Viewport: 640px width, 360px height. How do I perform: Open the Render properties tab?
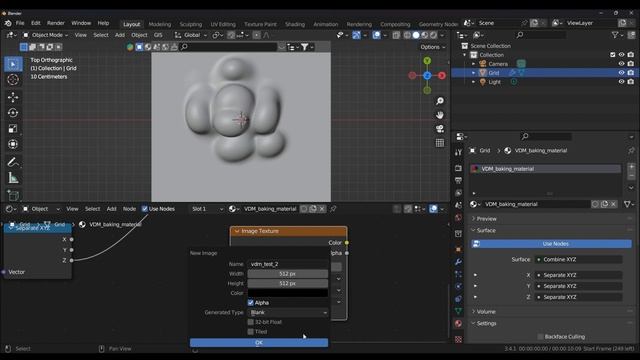click(x=458, y=168)
